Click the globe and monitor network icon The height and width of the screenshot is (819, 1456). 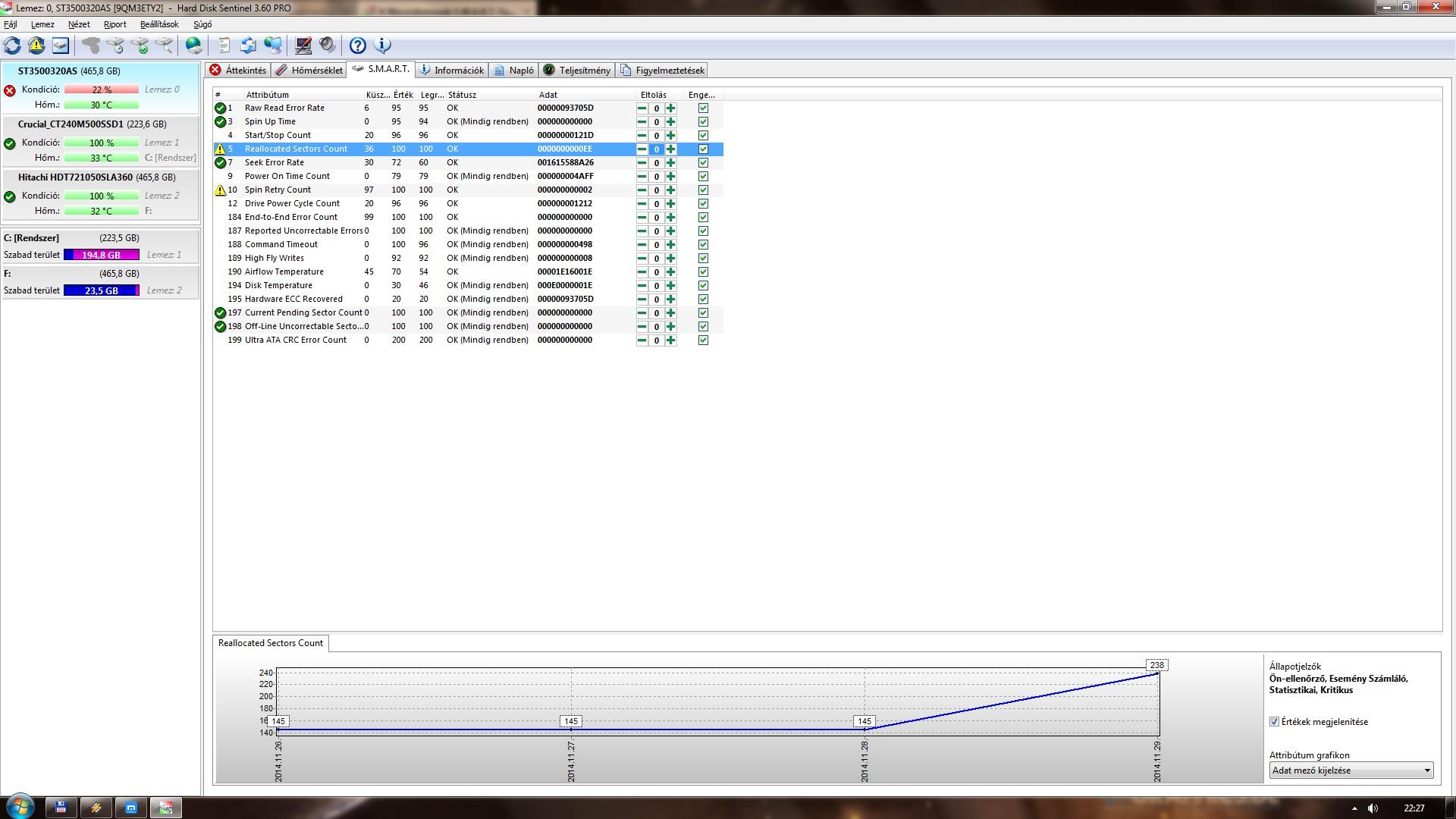273,45
